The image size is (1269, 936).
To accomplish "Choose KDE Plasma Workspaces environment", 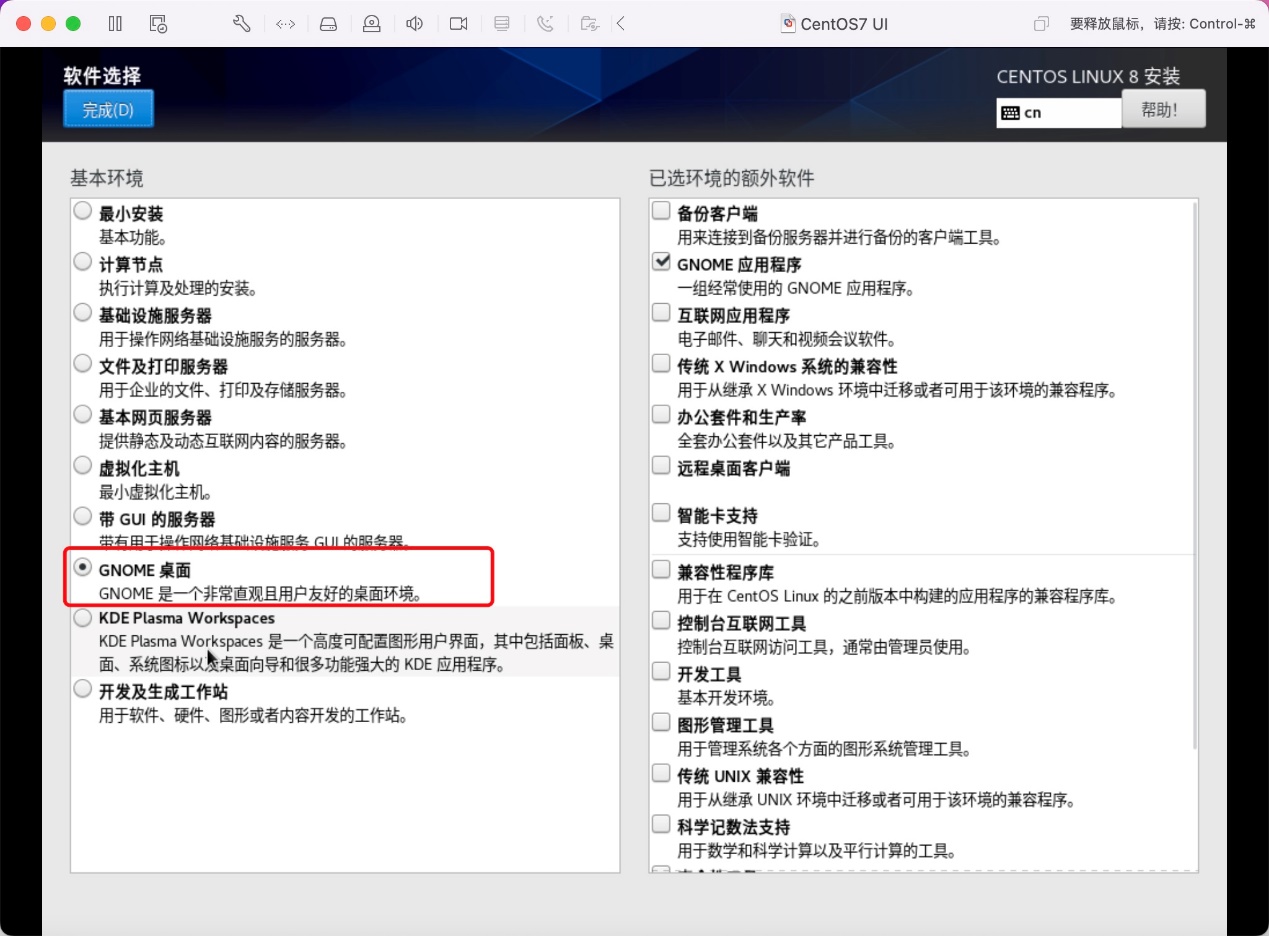I will pyautogui.click(x=82, y=620).
